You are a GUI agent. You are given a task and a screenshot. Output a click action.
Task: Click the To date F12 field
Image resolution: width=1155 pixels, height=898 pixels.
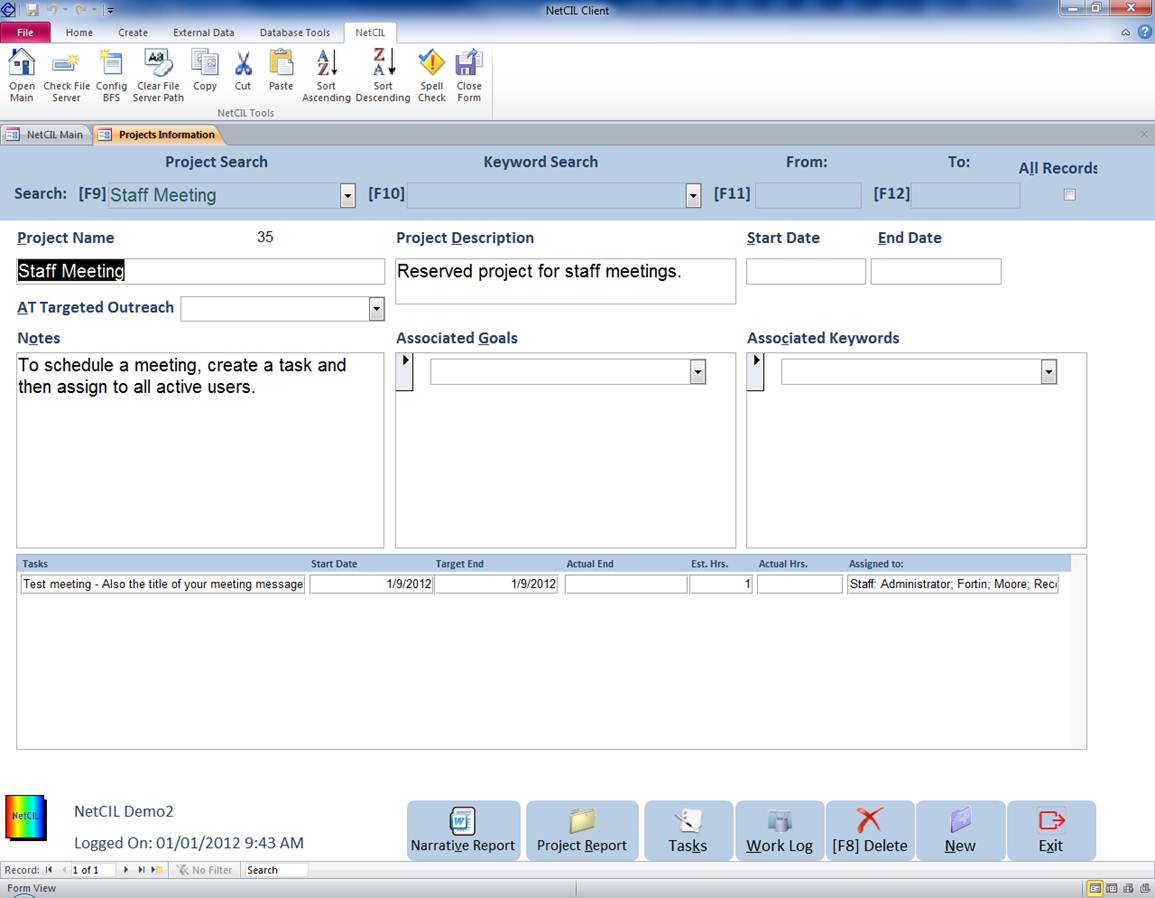pos(966,195)
